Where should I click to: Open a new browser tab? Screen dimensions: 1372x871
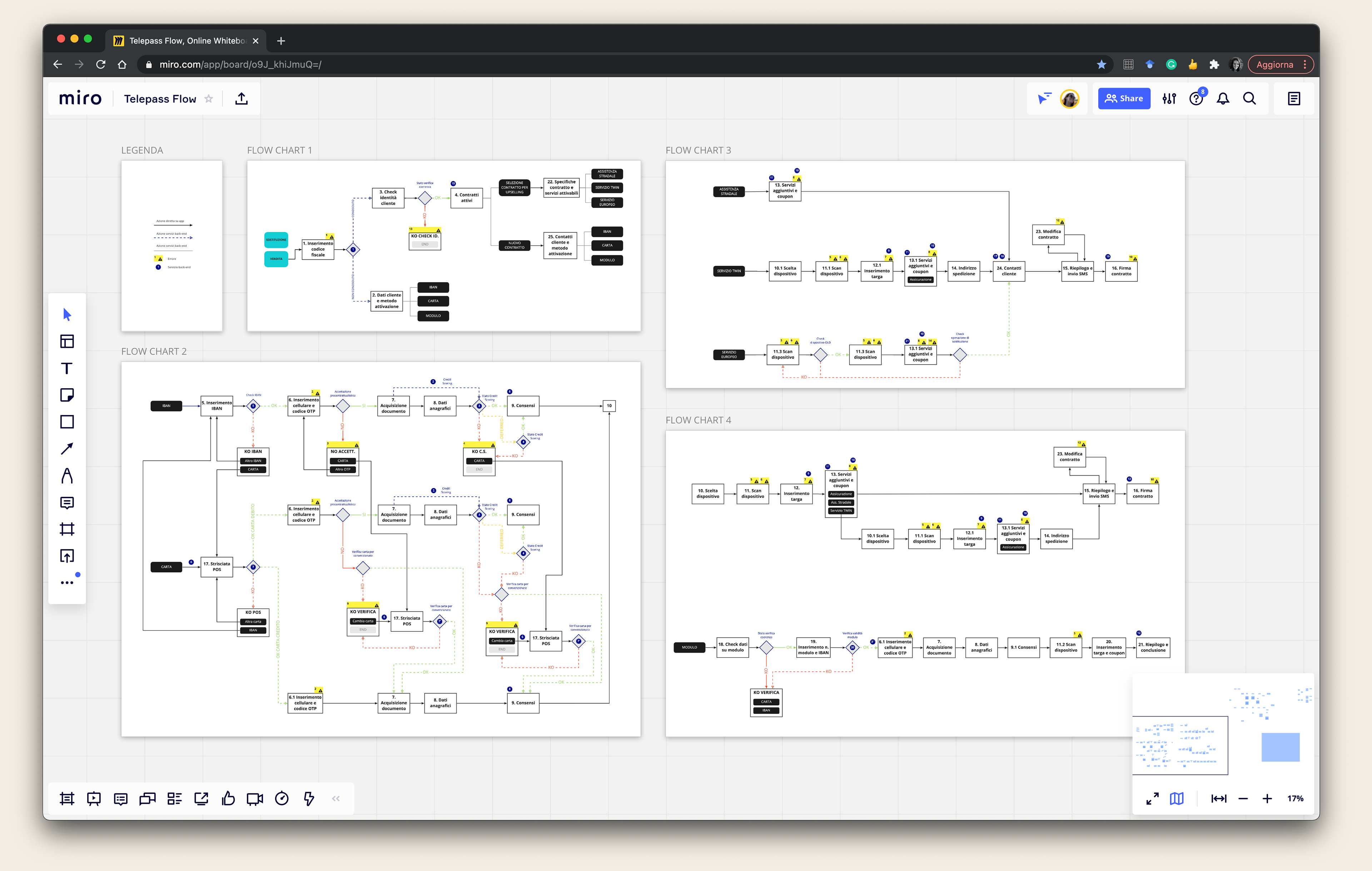click(x=280, y=40)
